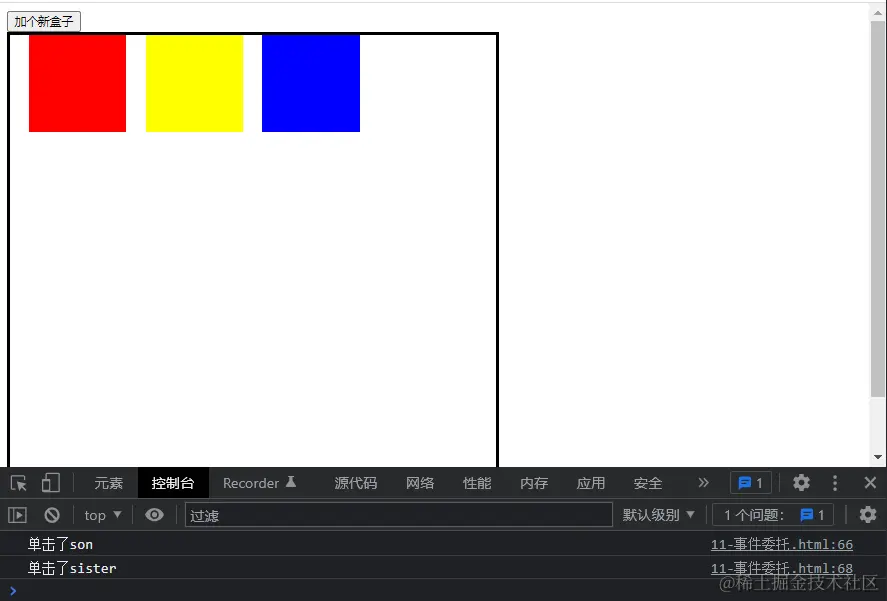Screen dimensions: 887x601
Task: Close the DevTools panel
Action: 870,483
